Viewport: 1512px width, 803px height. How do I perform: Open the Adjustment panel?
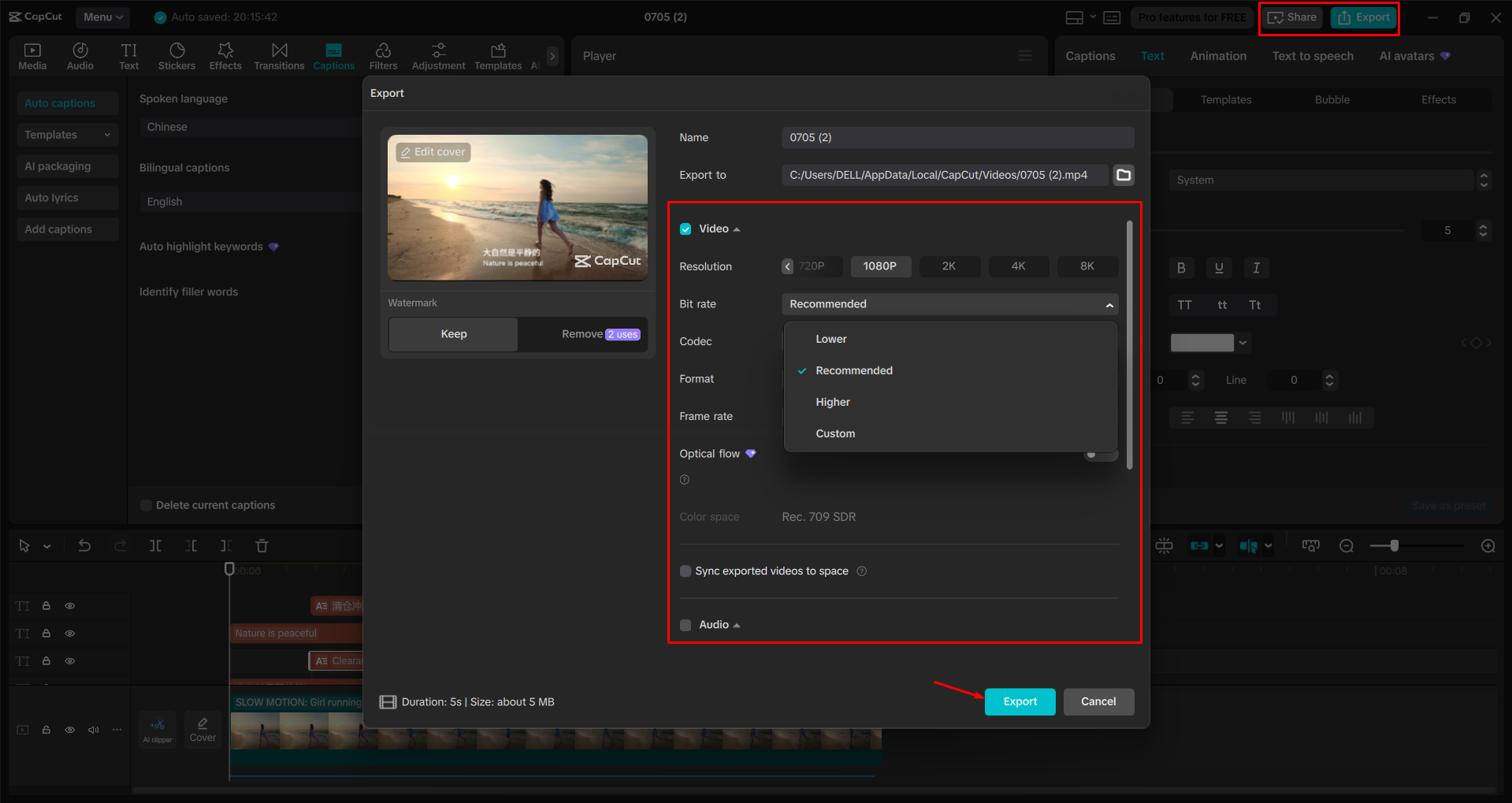click(x=438, y=55)
